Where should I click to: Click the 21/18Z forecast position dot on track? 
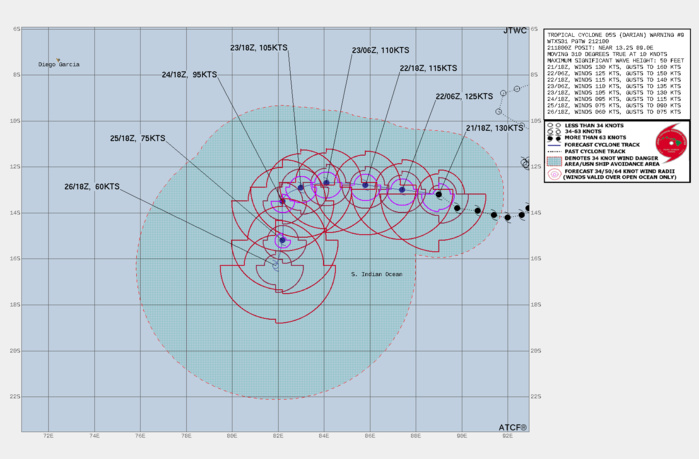coord(438,194)
